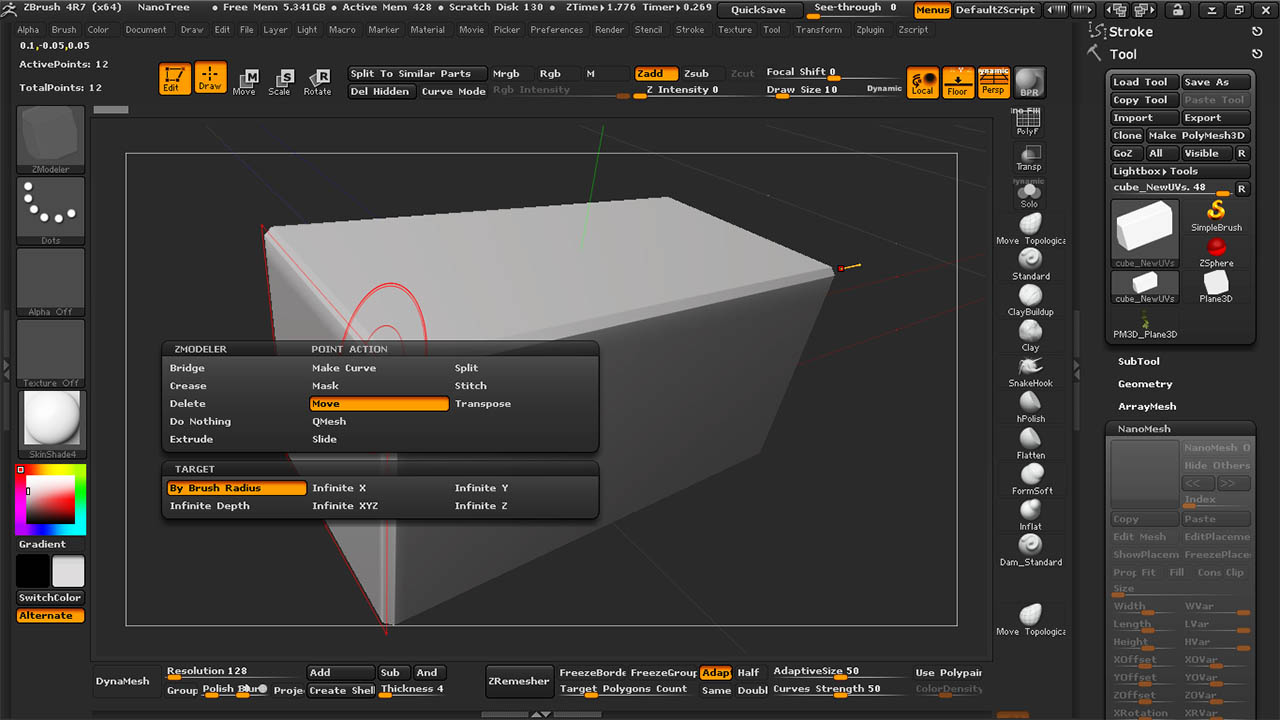Screen dimensions: 1280x720
Task: Open the Dots stroke selector
Action: (x=51, y=210)
